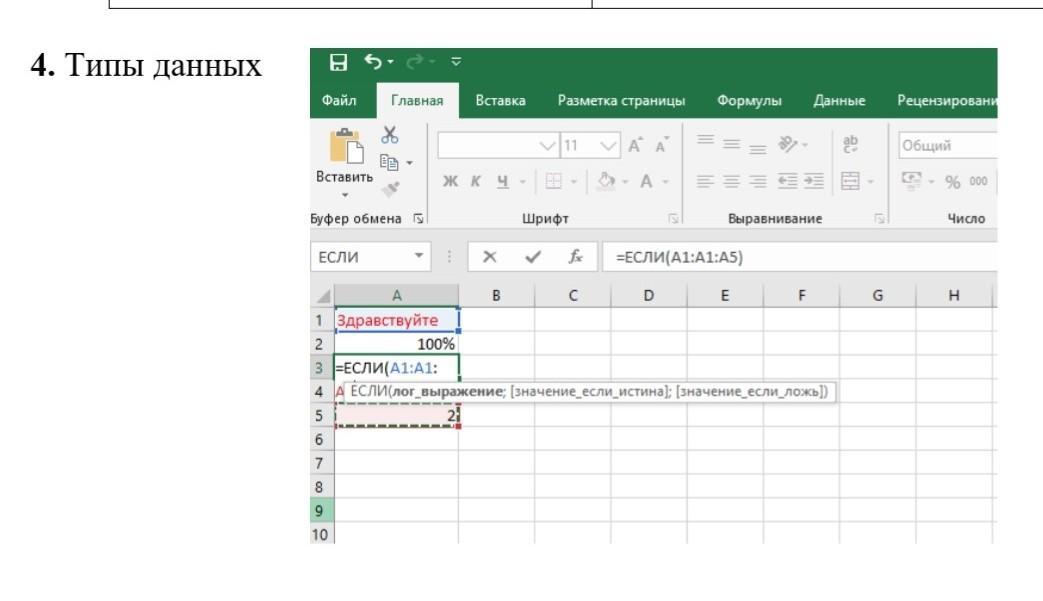
Task: Click the Copy icon
Action: pos(389,162)
